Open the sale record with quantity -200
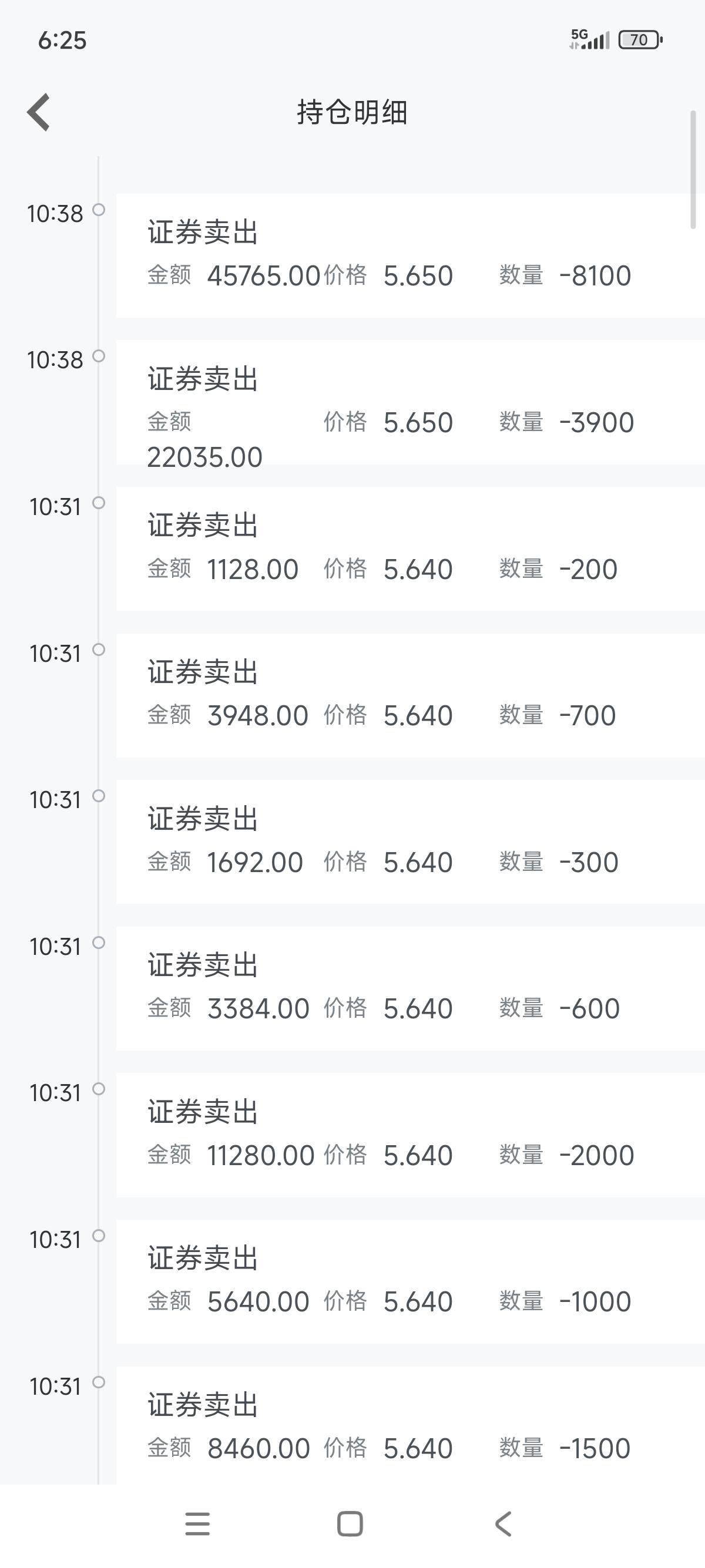 pyautogui.click(x=410, y=549)
